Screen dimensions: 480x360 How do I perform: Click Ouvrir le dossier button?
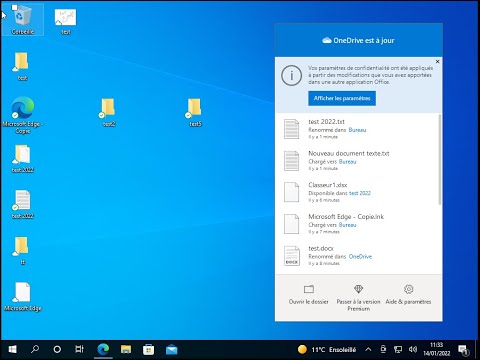point(309,295)
